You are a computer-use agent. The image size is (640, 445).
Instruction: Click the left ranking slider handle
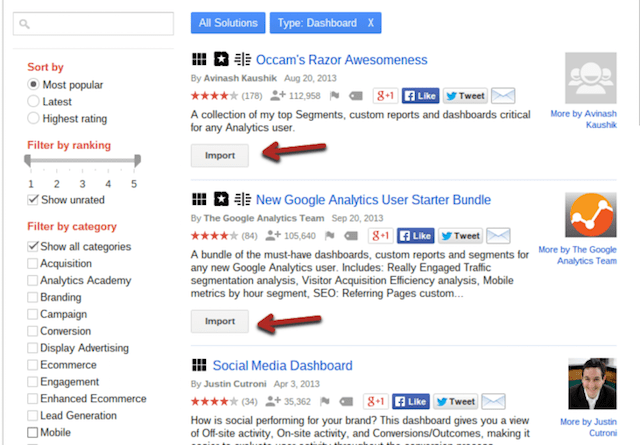pyautogui.click(x=27, y=160)
